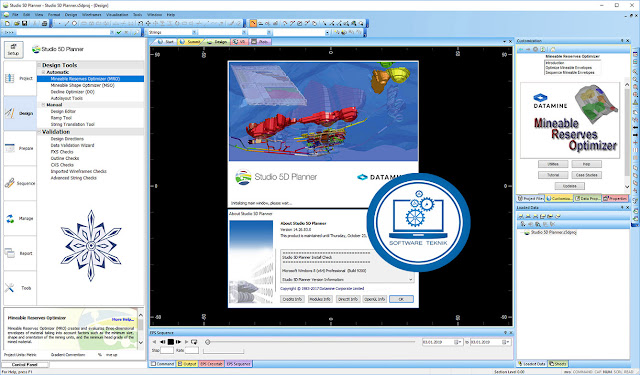Select Optimize Mineable Envelopes entry
The image size is (640, 375).
[569, 68]
